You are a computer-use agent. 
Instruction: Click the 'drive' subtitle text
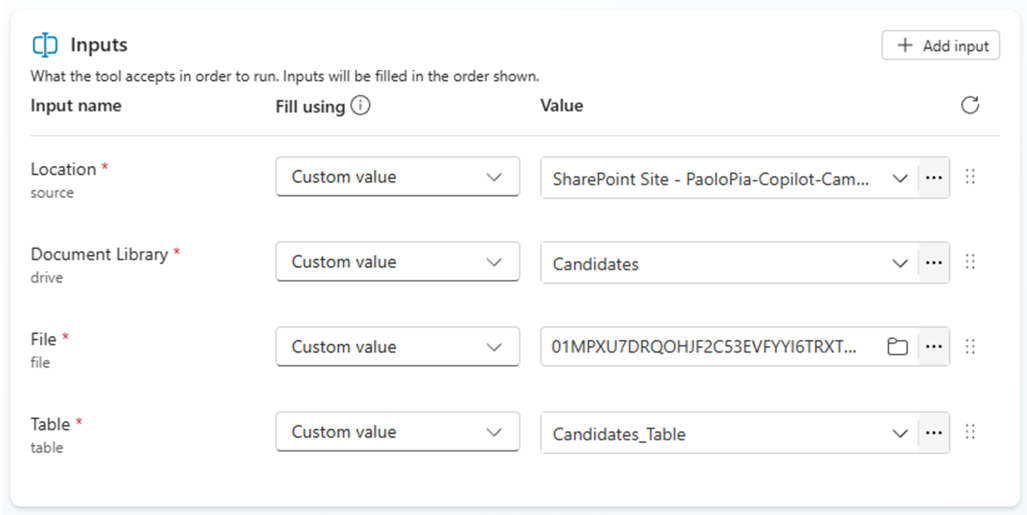(47, 277)
